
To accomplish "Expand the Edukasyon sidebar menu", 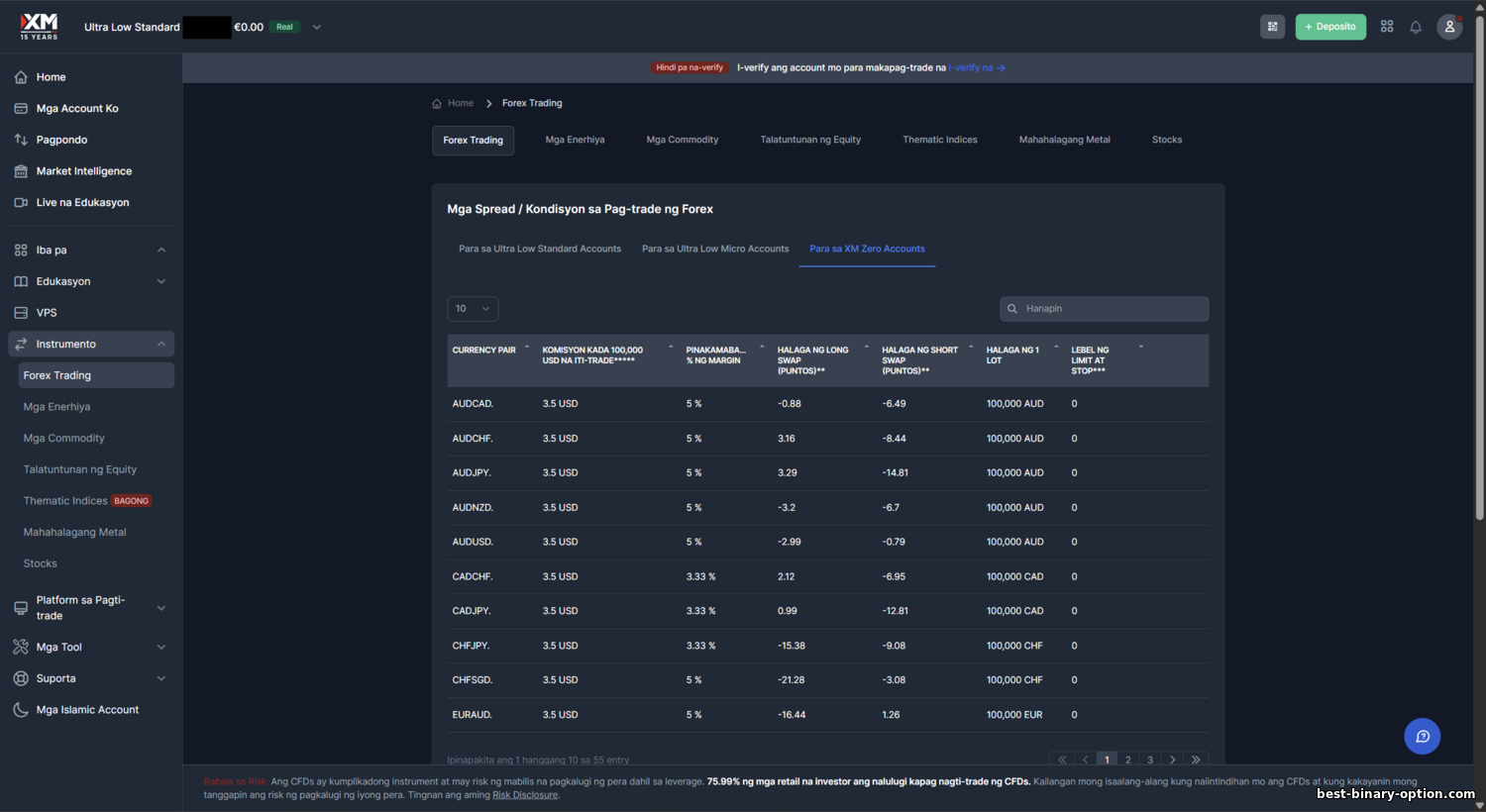I will [161, 281].
